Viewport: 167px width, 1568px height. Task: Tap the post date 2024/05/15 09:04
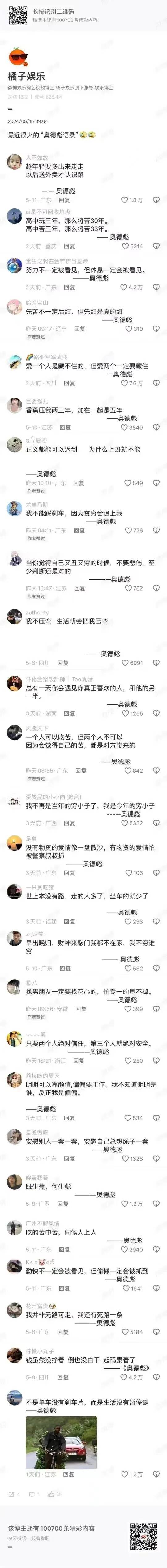[28, 121]
